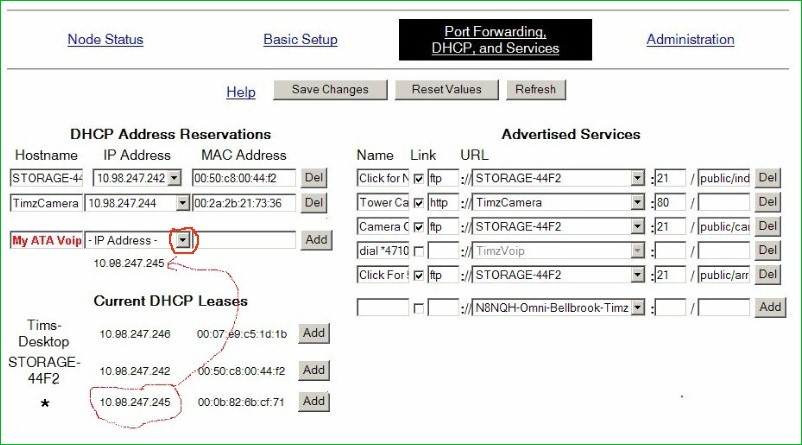Click the Help link

[x=240, y=92]
